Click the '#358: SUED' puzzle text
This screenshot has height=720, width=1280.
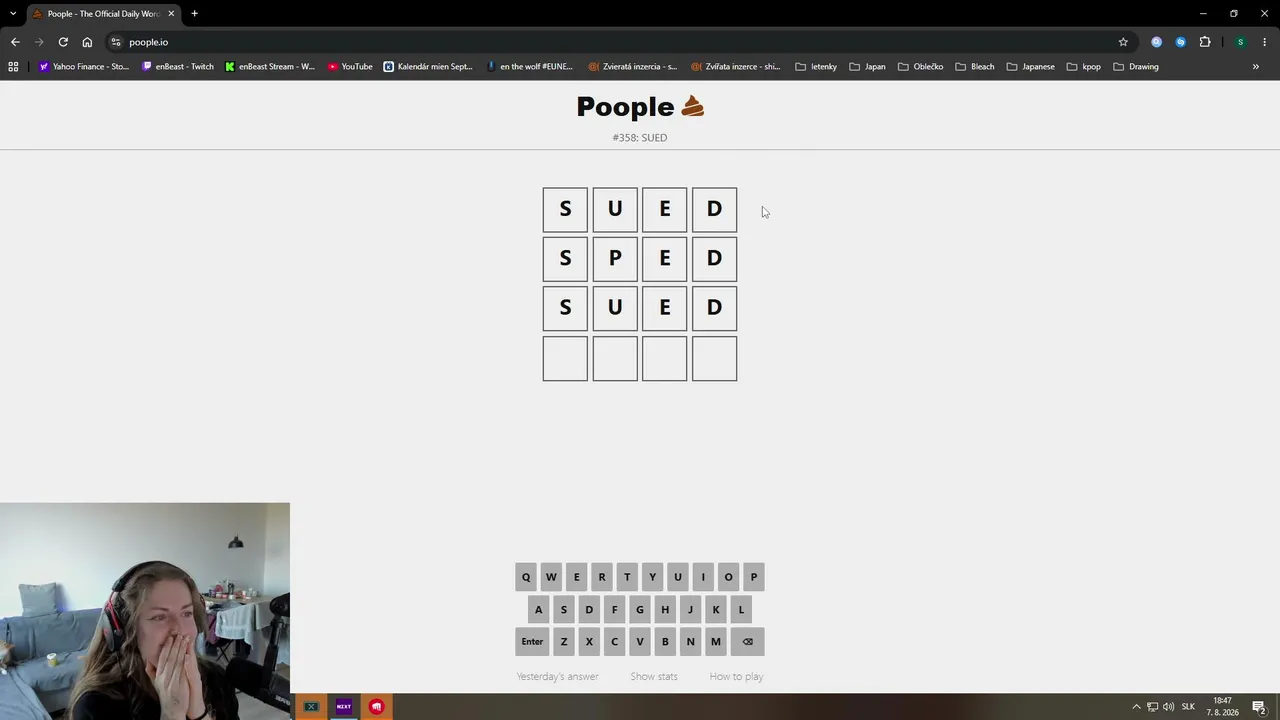pyautogui.click(x=640, y=138)
